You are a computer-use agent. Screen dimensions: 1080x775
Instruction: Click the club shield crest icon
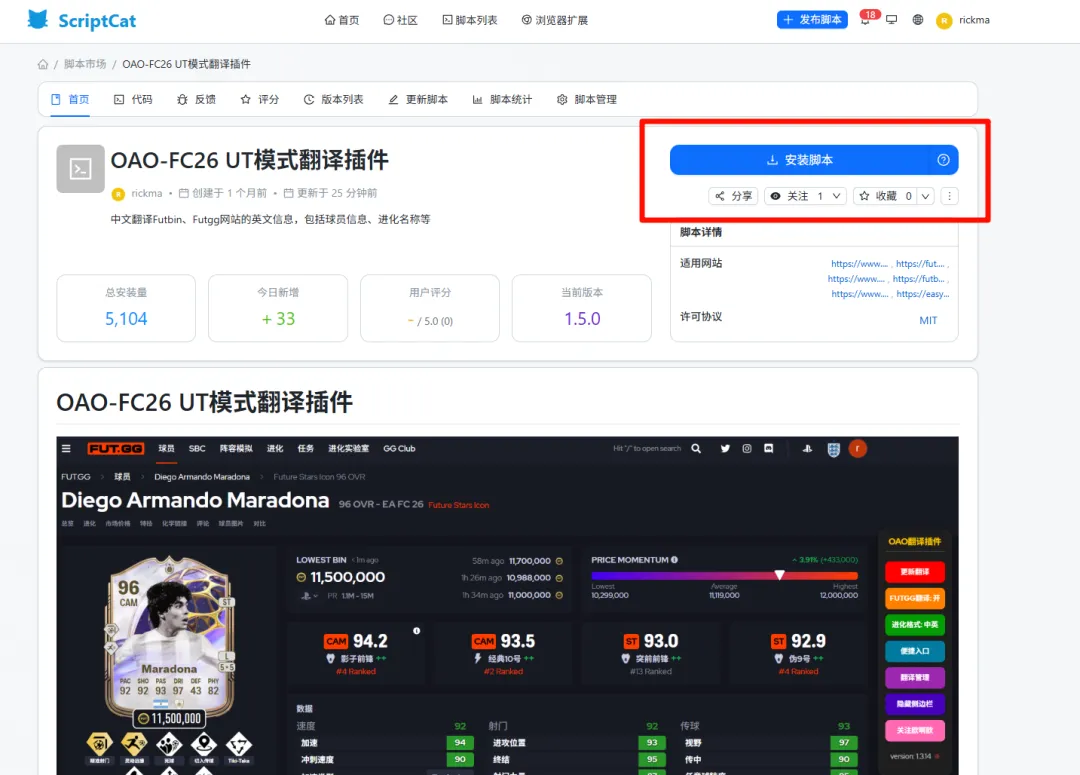(x=833, y=450)
